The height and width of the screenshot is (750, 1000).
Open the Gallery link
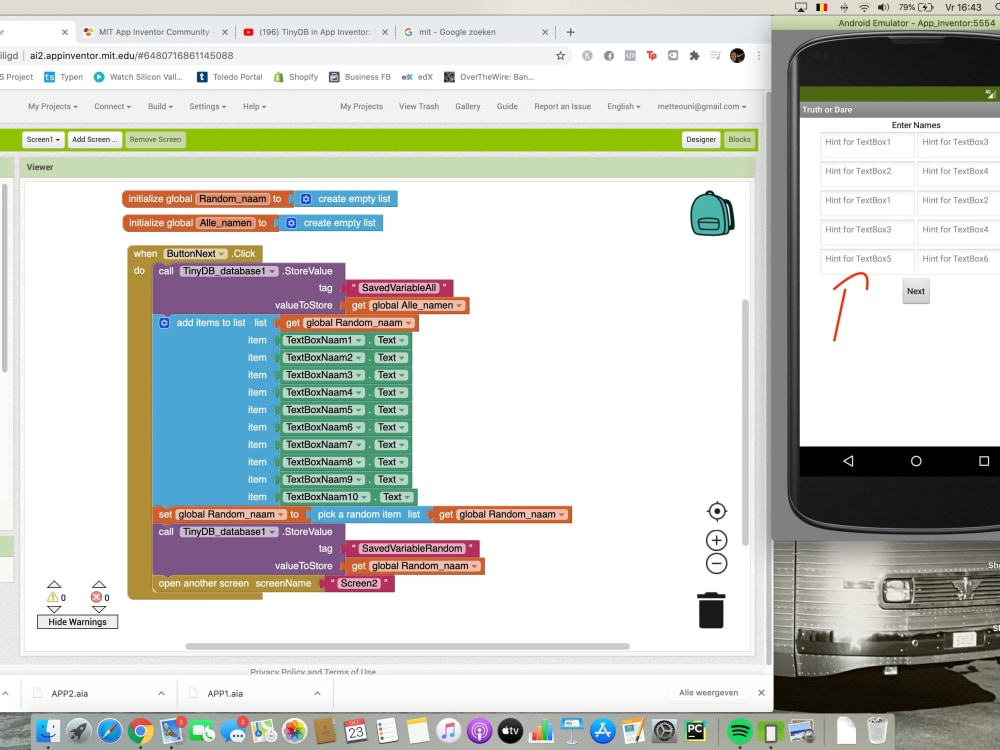pyautogui.click(x=467, y=107)
